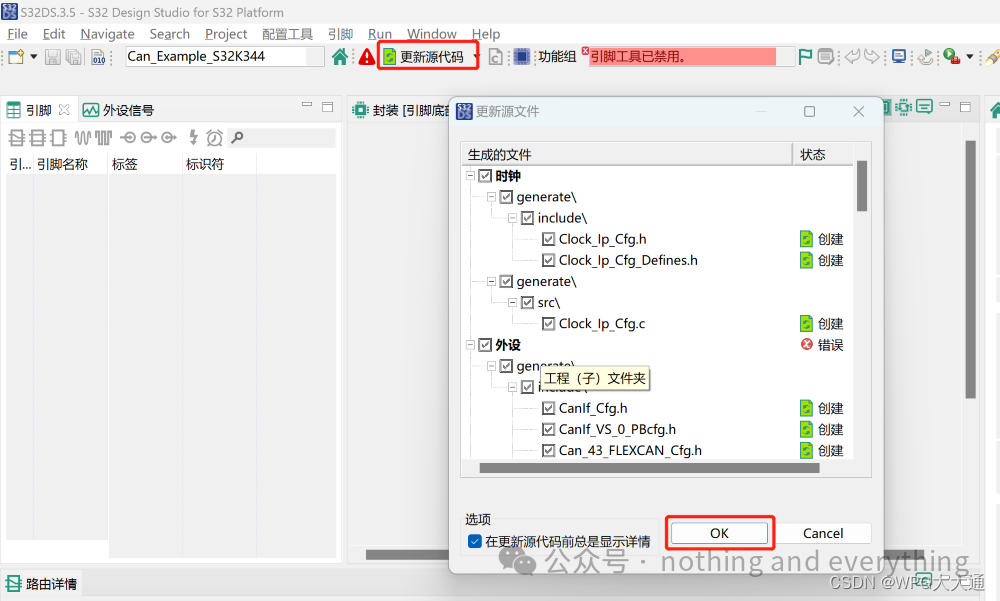Open the 路由详情 tab
Image resolution: width=1000 pixels, height=601 pixels.
tap(42, 584)
